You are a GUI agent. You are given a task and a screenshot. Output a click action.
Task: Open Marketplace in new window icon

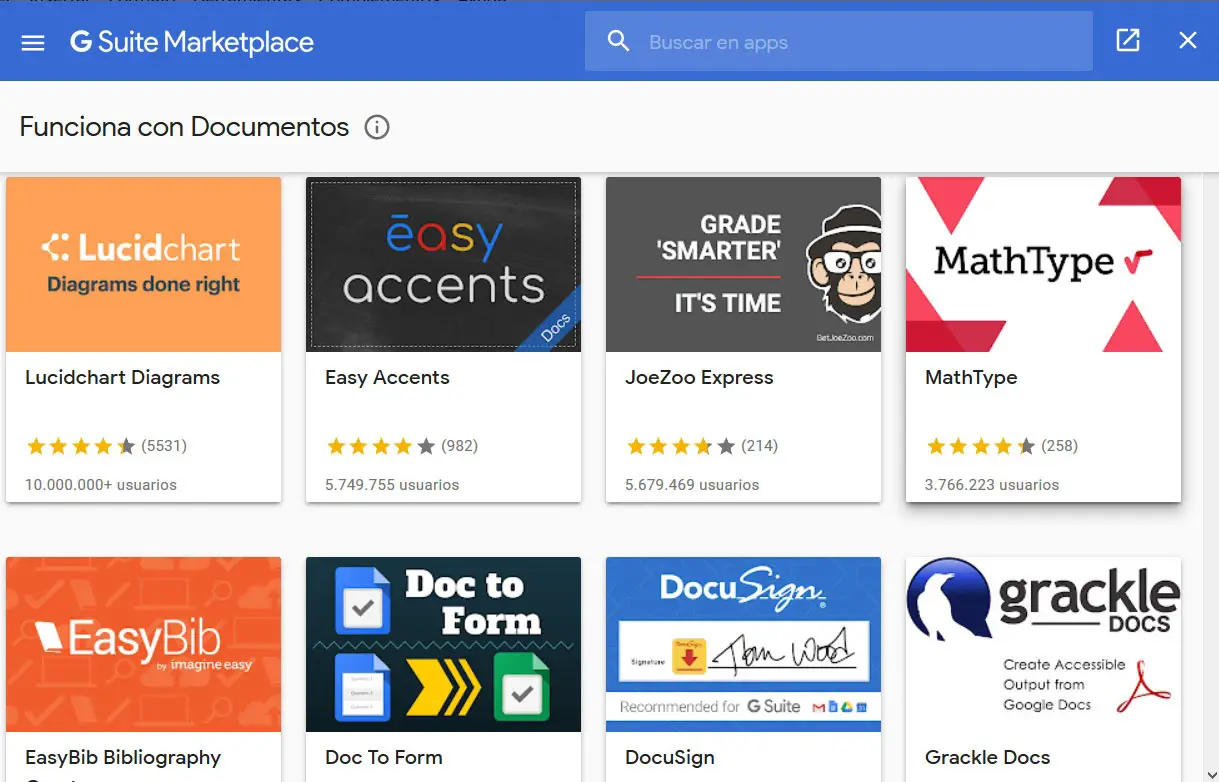tap(1128, 40)
